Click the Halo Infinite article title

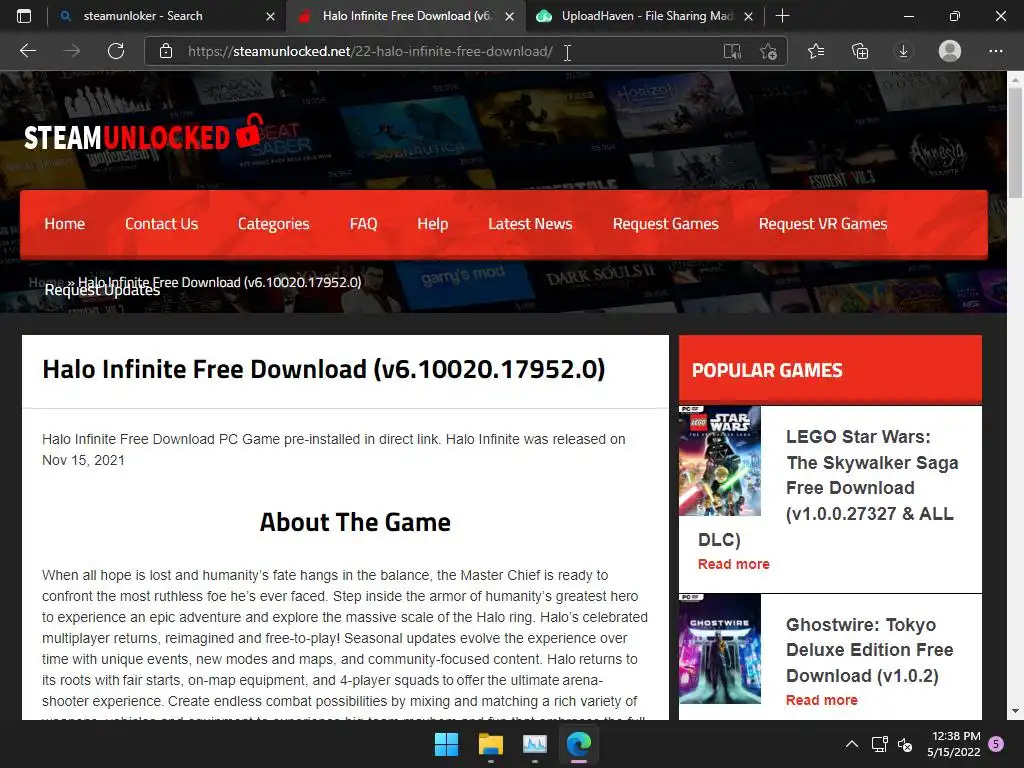click(x=324, y=369)
